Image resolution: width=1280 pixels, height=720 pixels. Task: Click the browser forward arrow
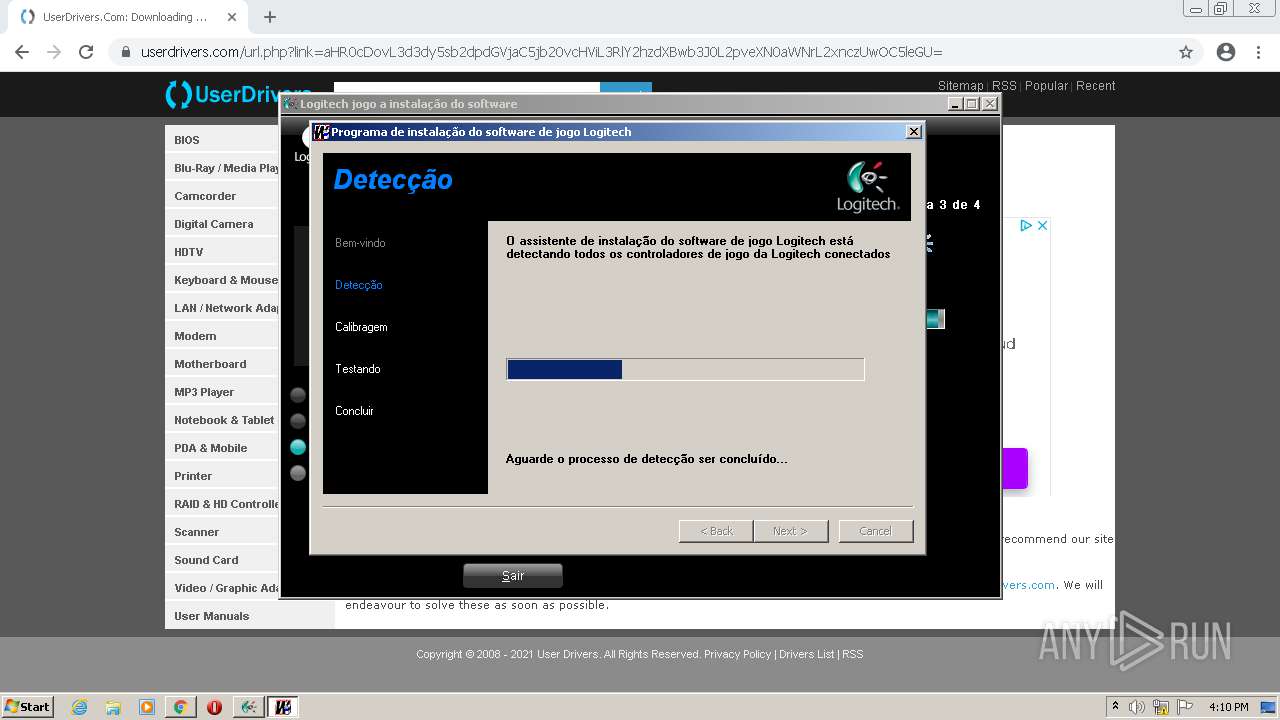pos(54,52)
